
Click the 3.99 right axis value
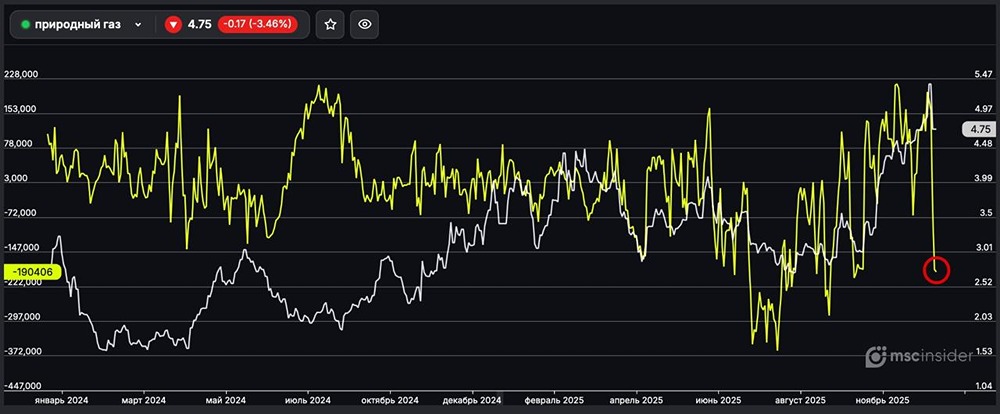pos(984,178)
